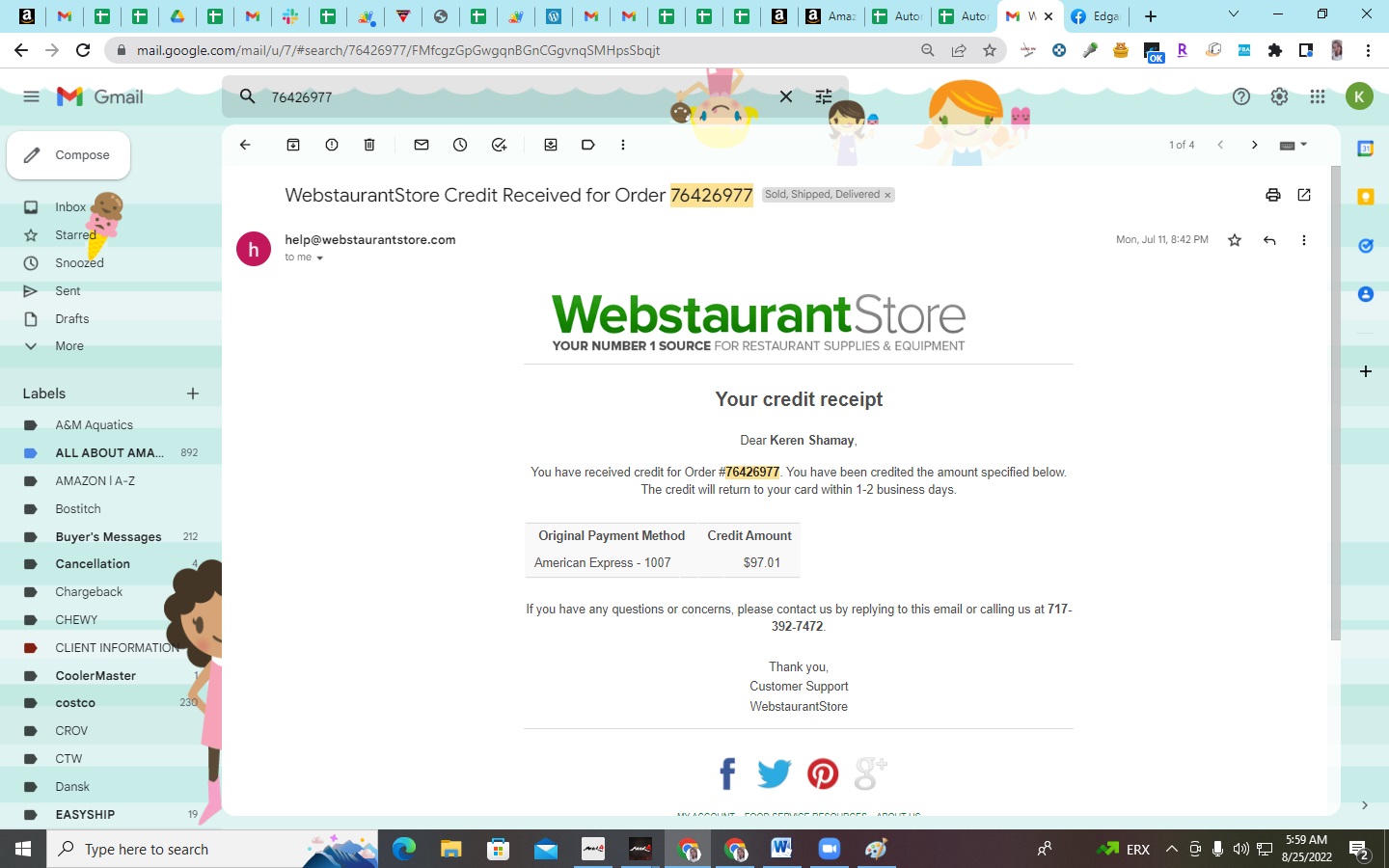This screenshot has height=868, width=1389.
Task: Open EASYSHIP label
Action: (85, 815)
